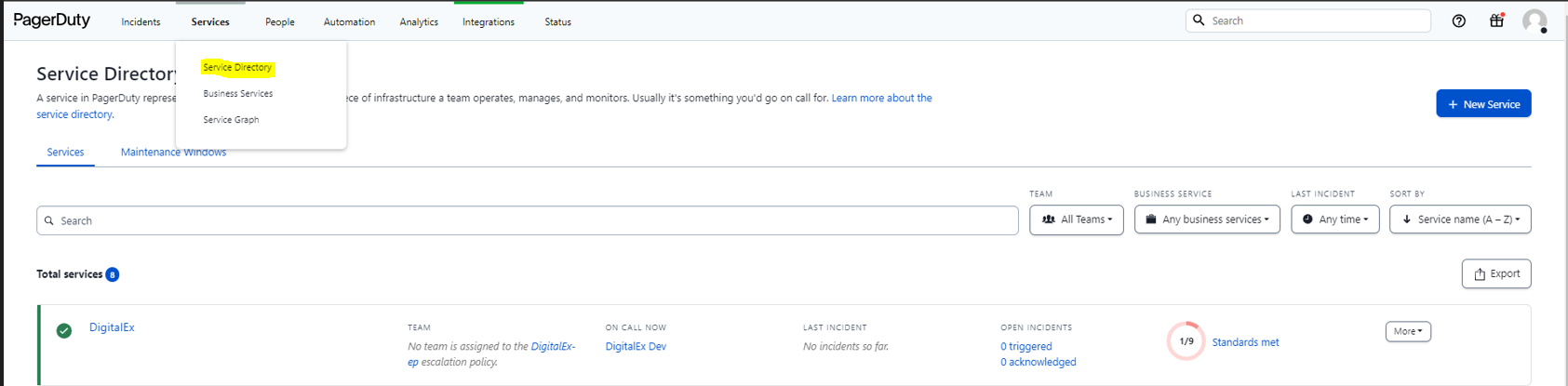
Task: Click the Total services count badge
Action: [x=113, y=274]
